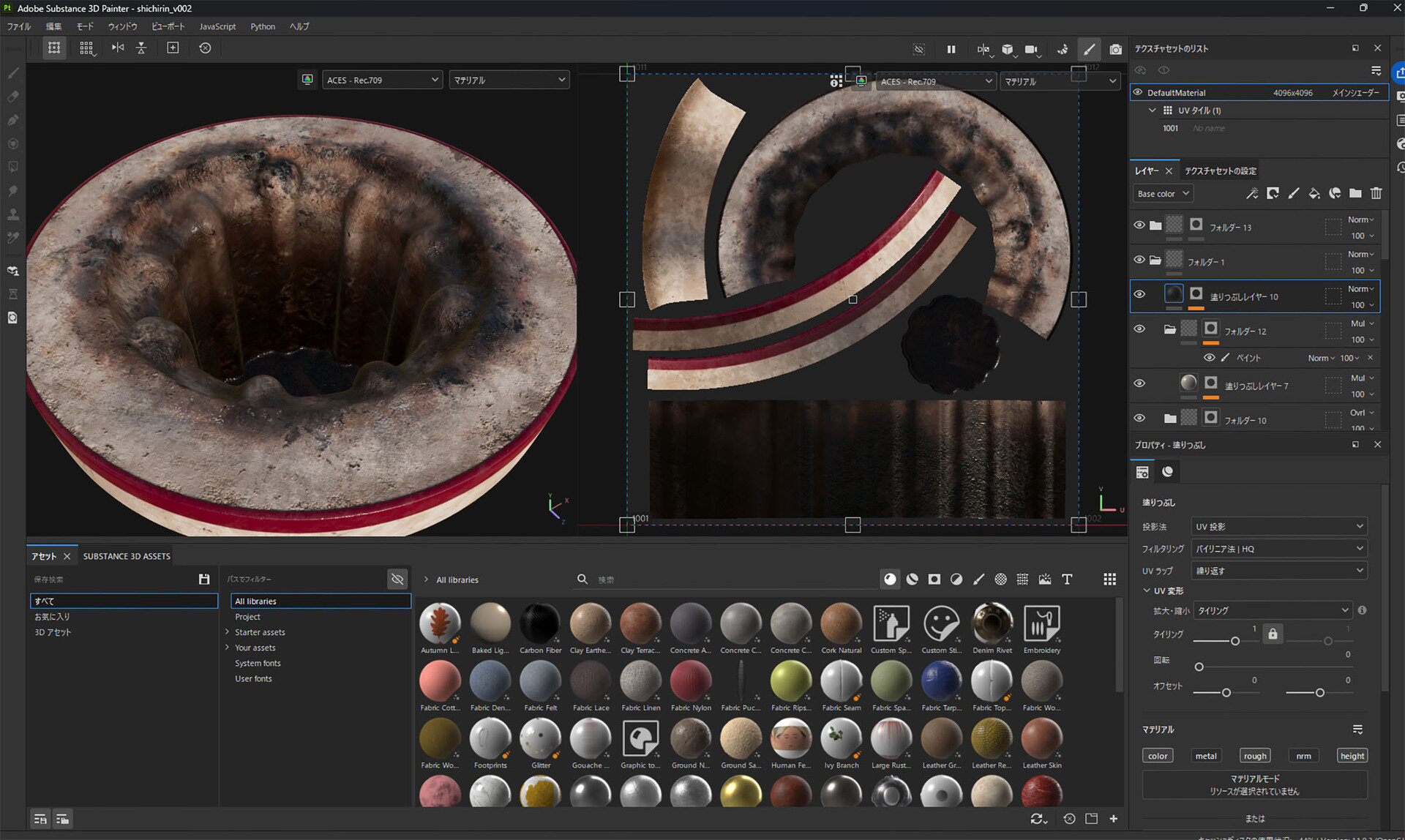Open the Base color channel dropdown

(x=1163, y=193)
